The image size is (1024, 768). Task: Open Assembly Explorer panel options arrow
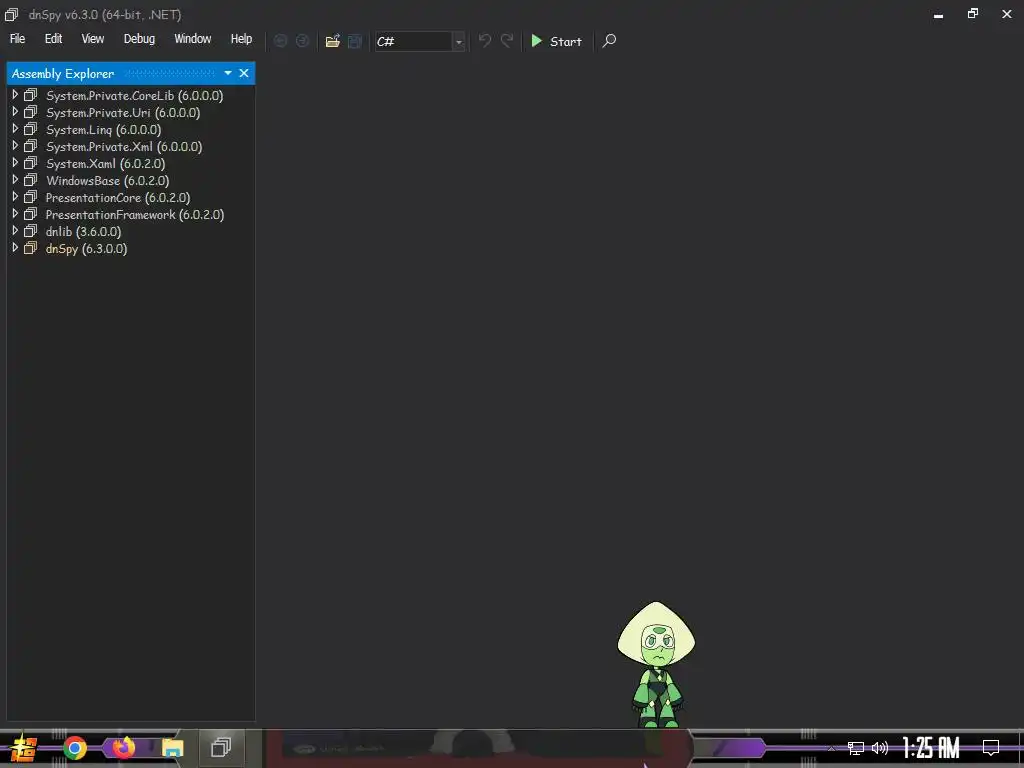[228, 73]
